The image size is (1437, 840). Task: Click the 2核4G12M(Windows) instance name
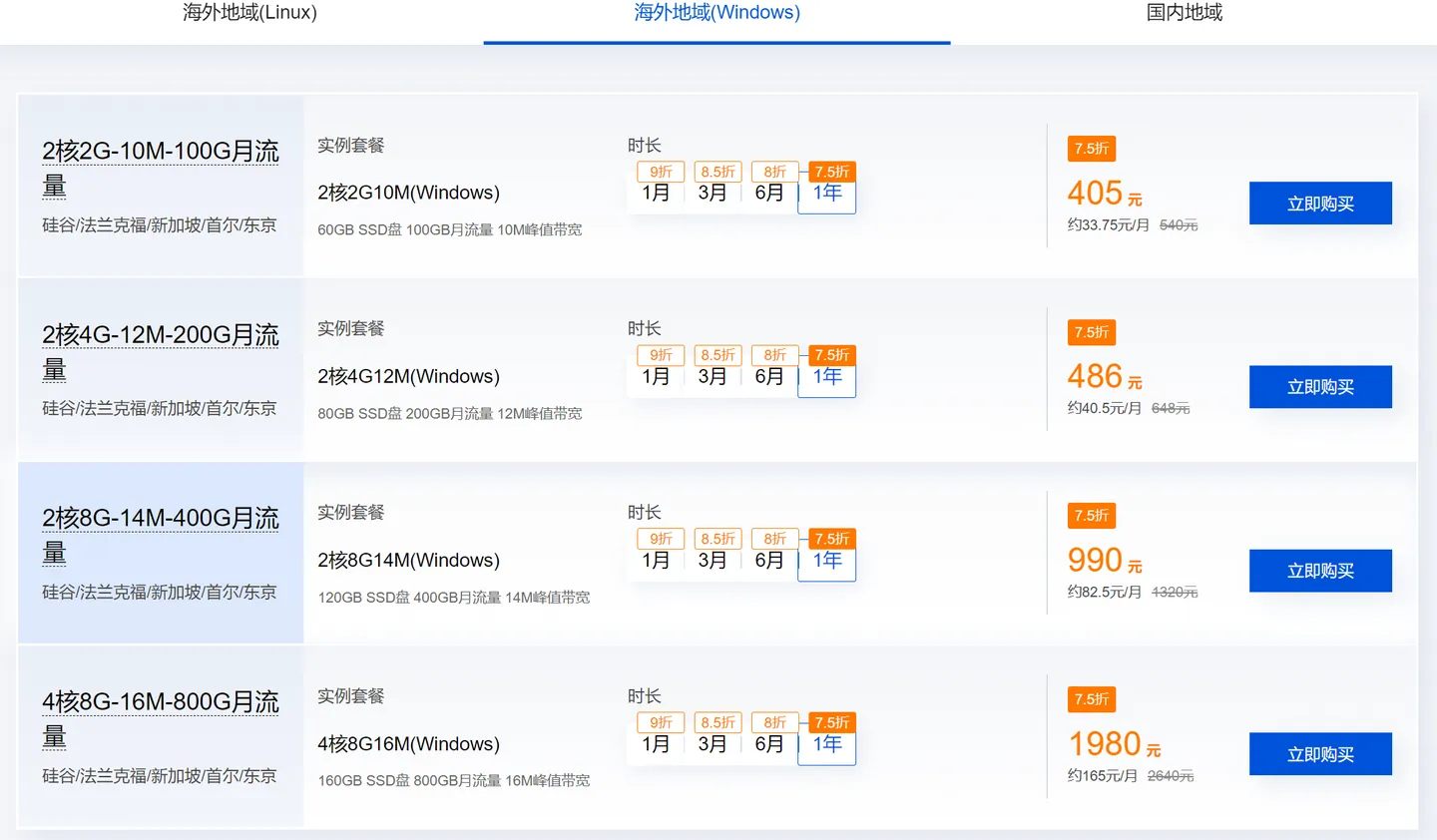408,376
